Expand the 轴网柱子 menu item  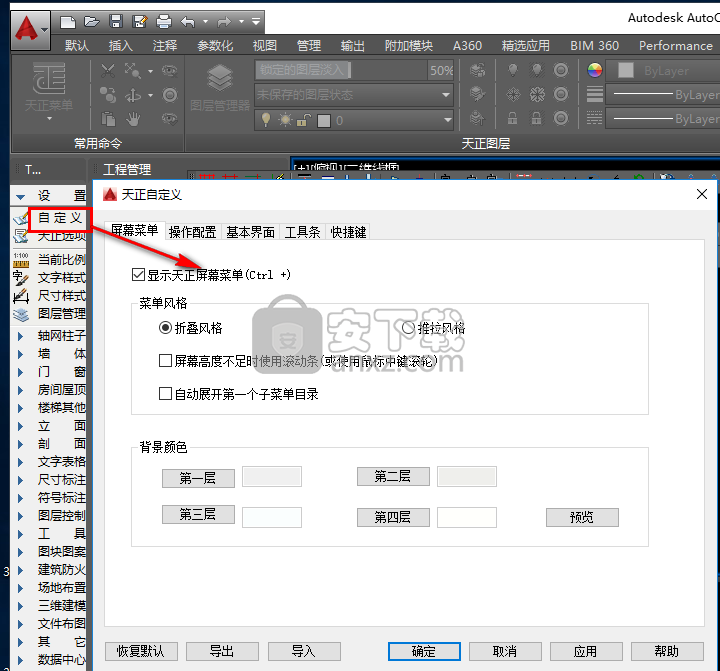[20, 336]
